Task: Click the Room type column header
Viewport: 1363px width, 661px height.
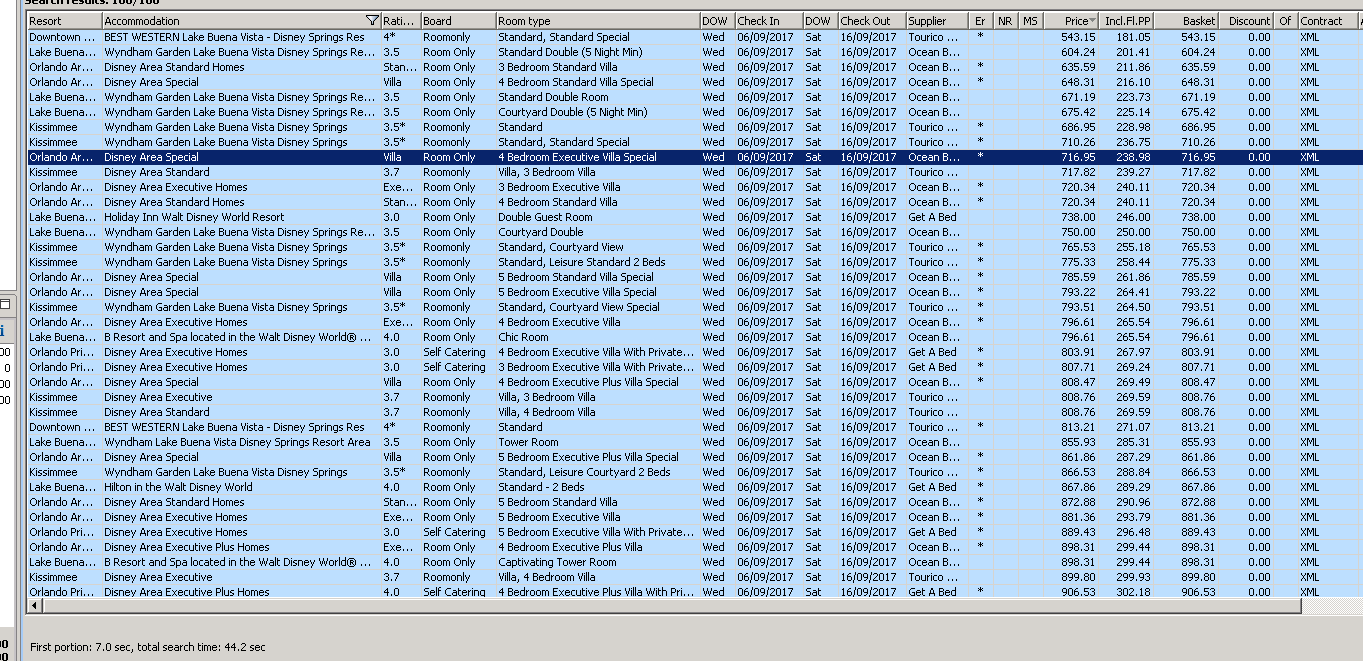Action: click(597, 21)
